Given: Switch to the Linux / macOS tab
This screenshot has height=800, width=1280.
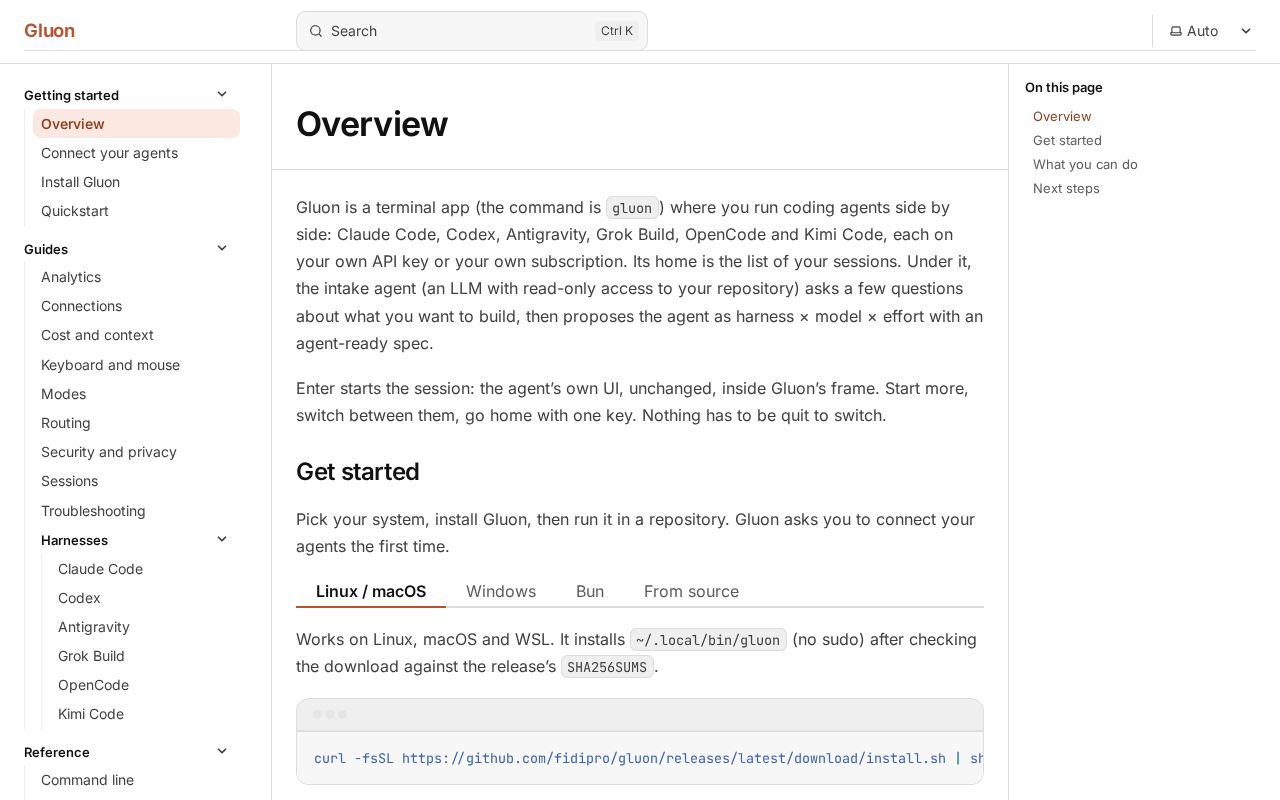Looking at the screenshot, I should pyautogui.click(x=371, y=591).
